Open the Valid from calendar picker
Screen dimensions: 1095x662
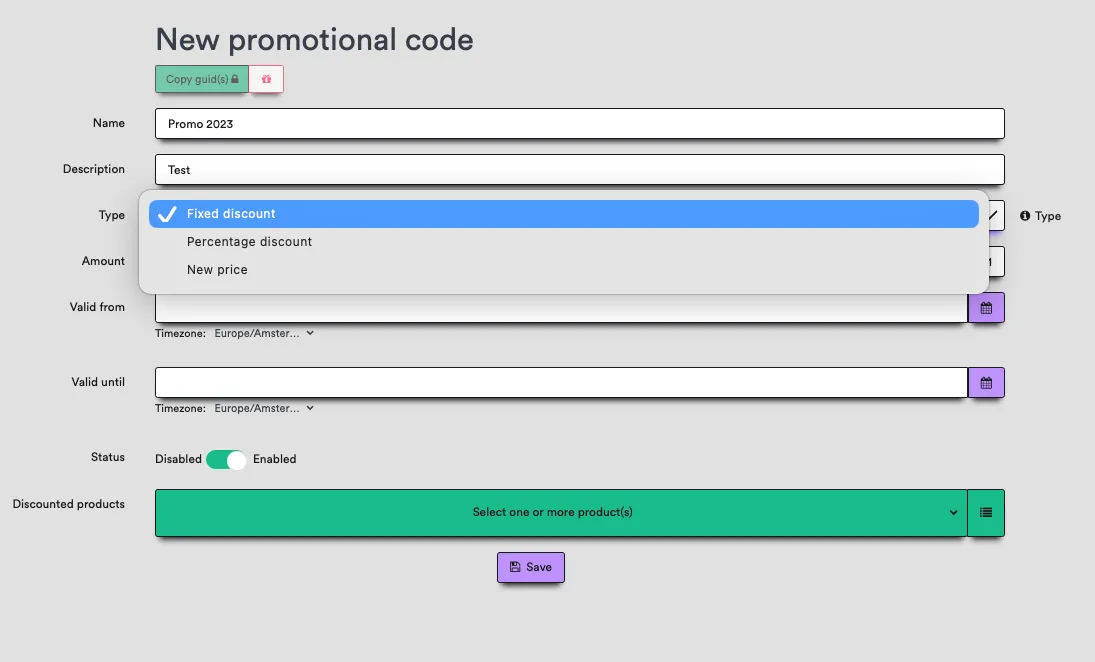point(986,308)
